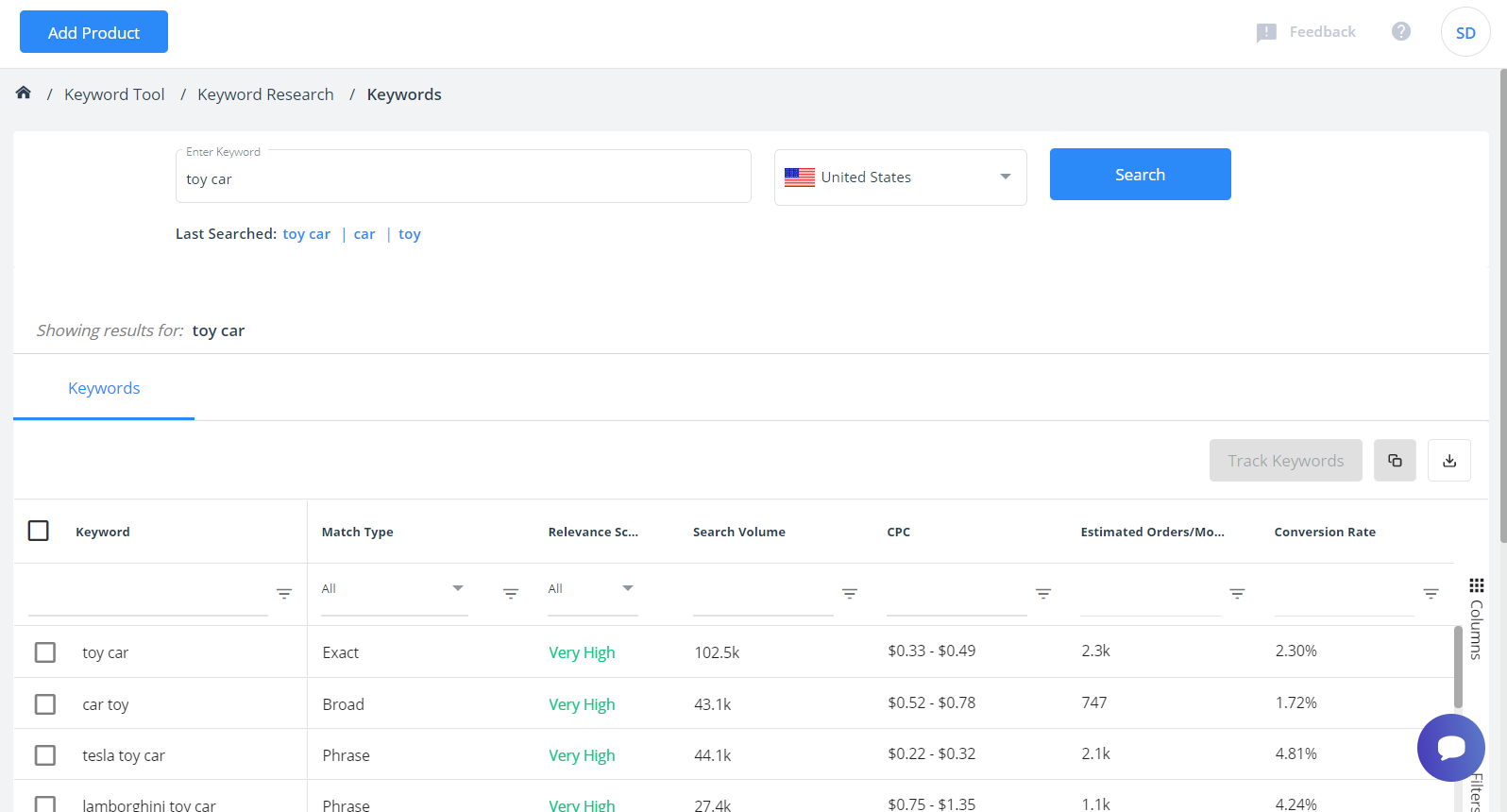The height and width of the screenshot is (812, 1507).
Task: Go to Keyword Tool breadcrumb
Action: 114,94
